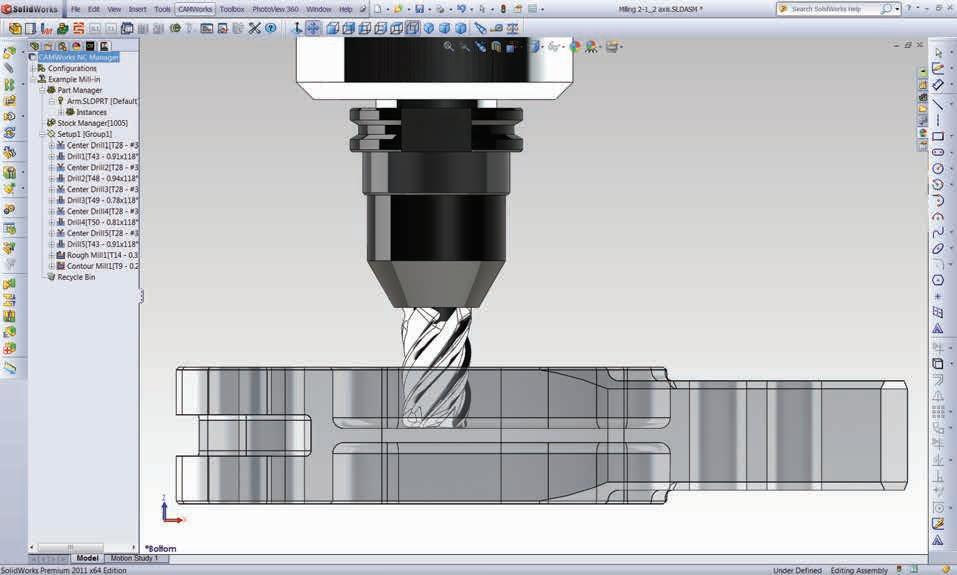Viewport: 957px width, 575px height.
Task: Click the Apply Scene icon in view toolbar
Action: click(591, 47)
